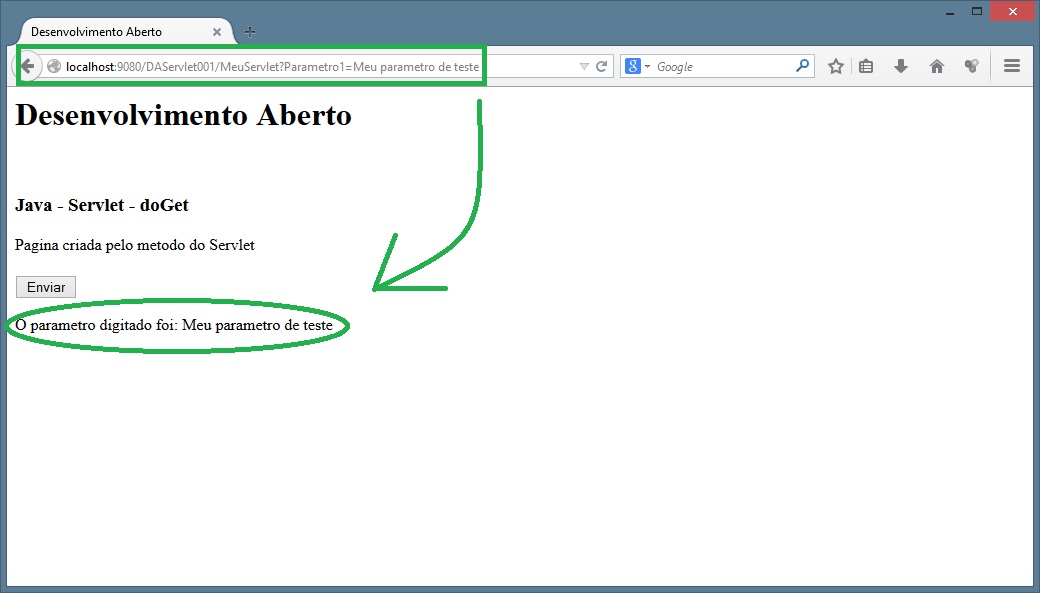Viewport: 1040px width, 593px height.
Task: Click the three-circles sharing icon in toolbar
Action: tap(970, 67)
